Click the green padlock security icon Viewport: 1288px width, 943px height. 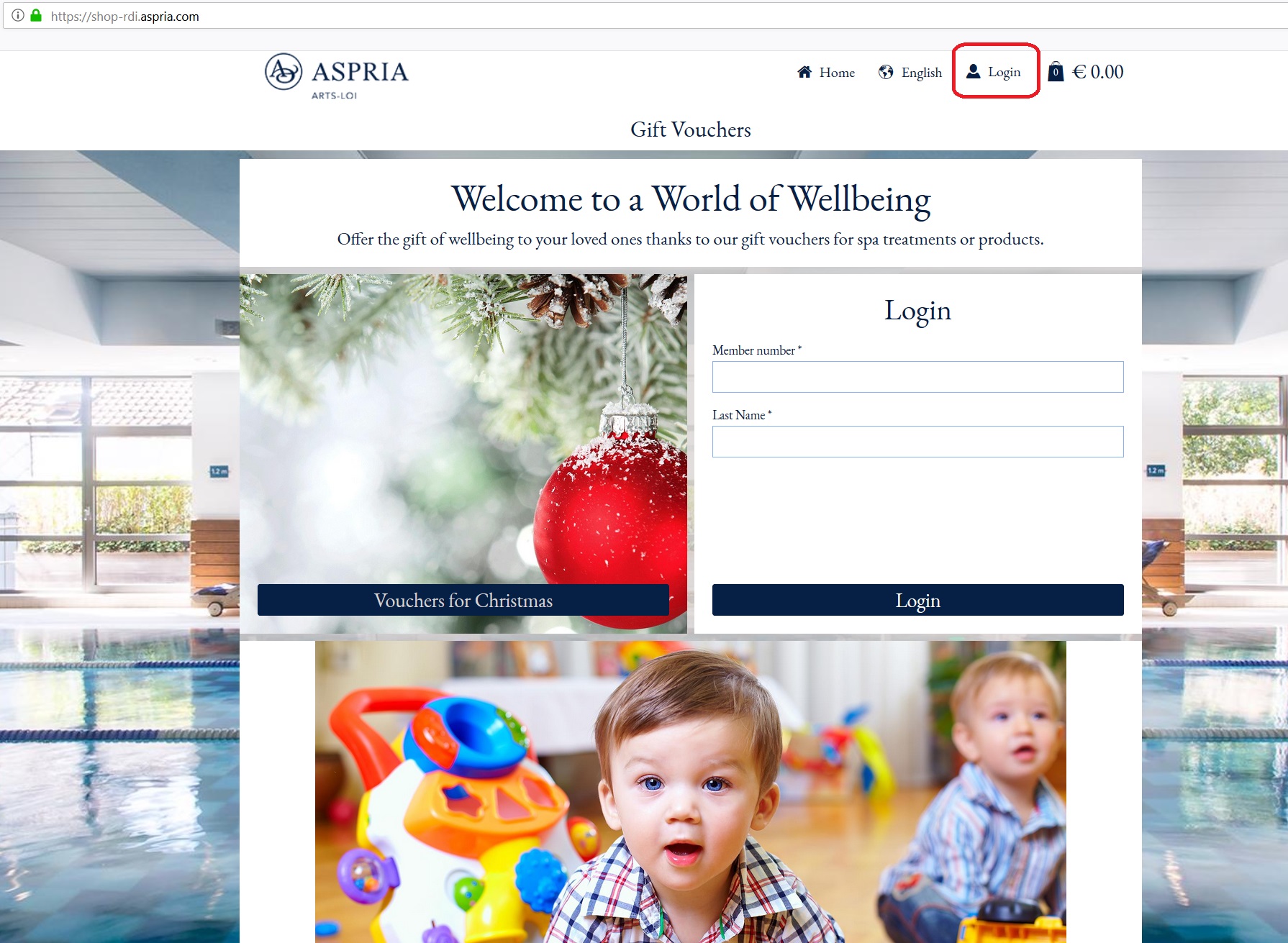(x=36, y=15)
